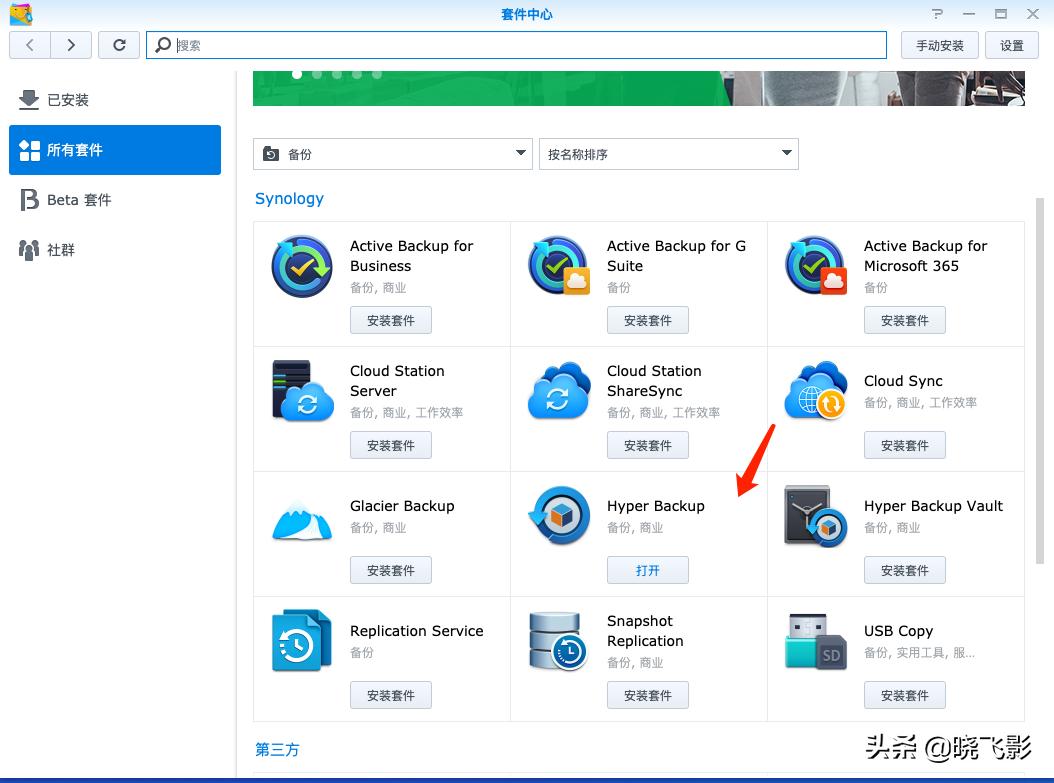The image size is (1054, 783).
Task: Open the Cloud Station Server package icon
Action: coord(302,390)
